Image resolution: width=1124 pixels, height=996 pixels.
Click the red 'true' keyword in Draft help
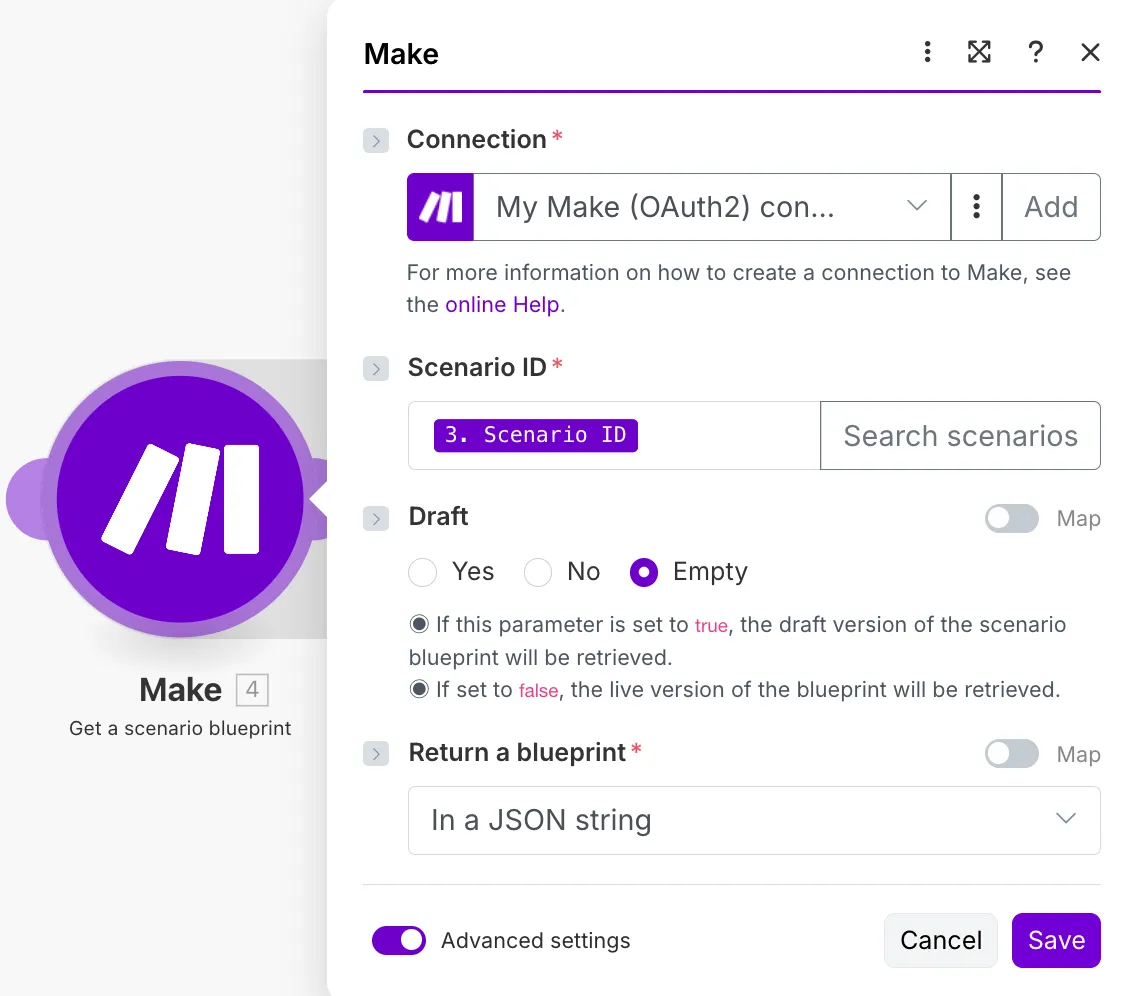point(711,626)
